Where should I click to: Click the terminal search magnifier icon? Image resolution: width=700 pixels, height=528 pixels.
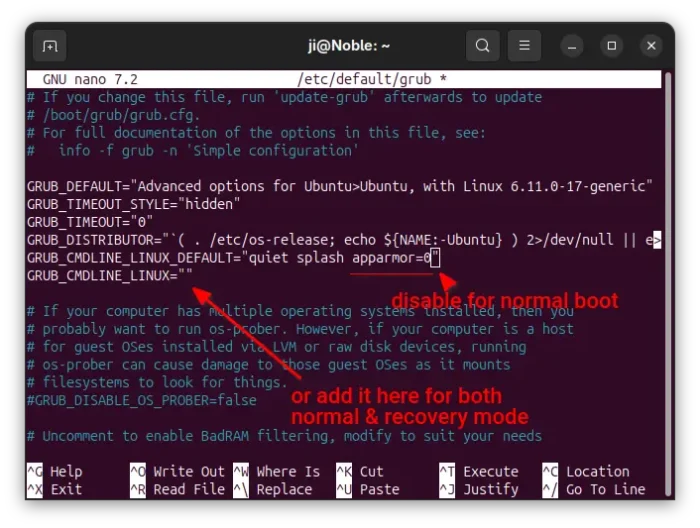pos(482,46)
